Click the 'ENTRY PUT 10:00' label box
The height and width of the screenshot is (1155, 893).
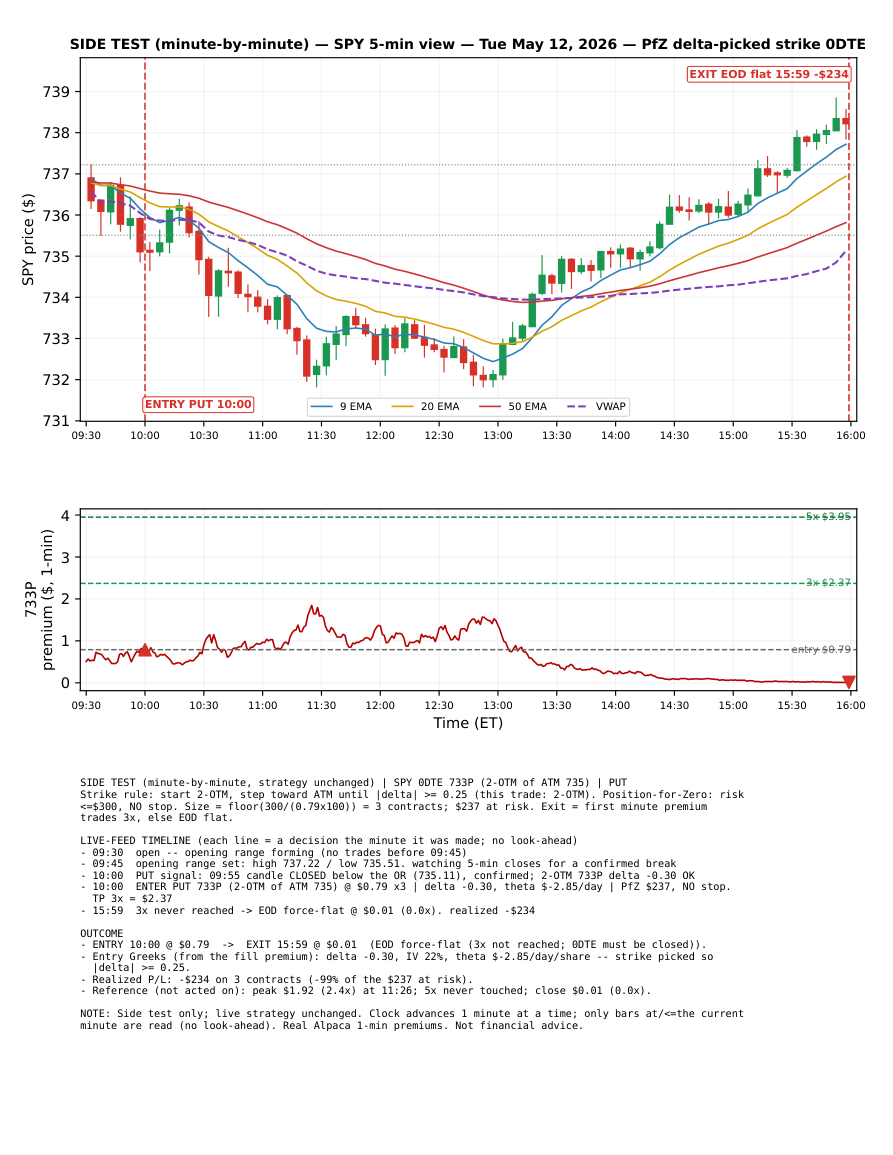click(198, 404)
